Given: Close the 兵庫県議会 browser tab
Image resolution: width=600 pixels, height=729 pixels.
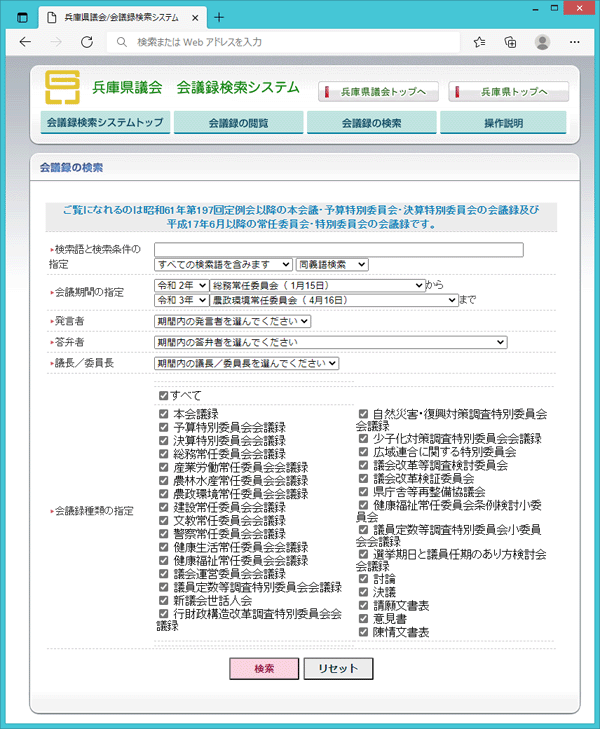Looking at the screenshot, I should tap(195, 18).
